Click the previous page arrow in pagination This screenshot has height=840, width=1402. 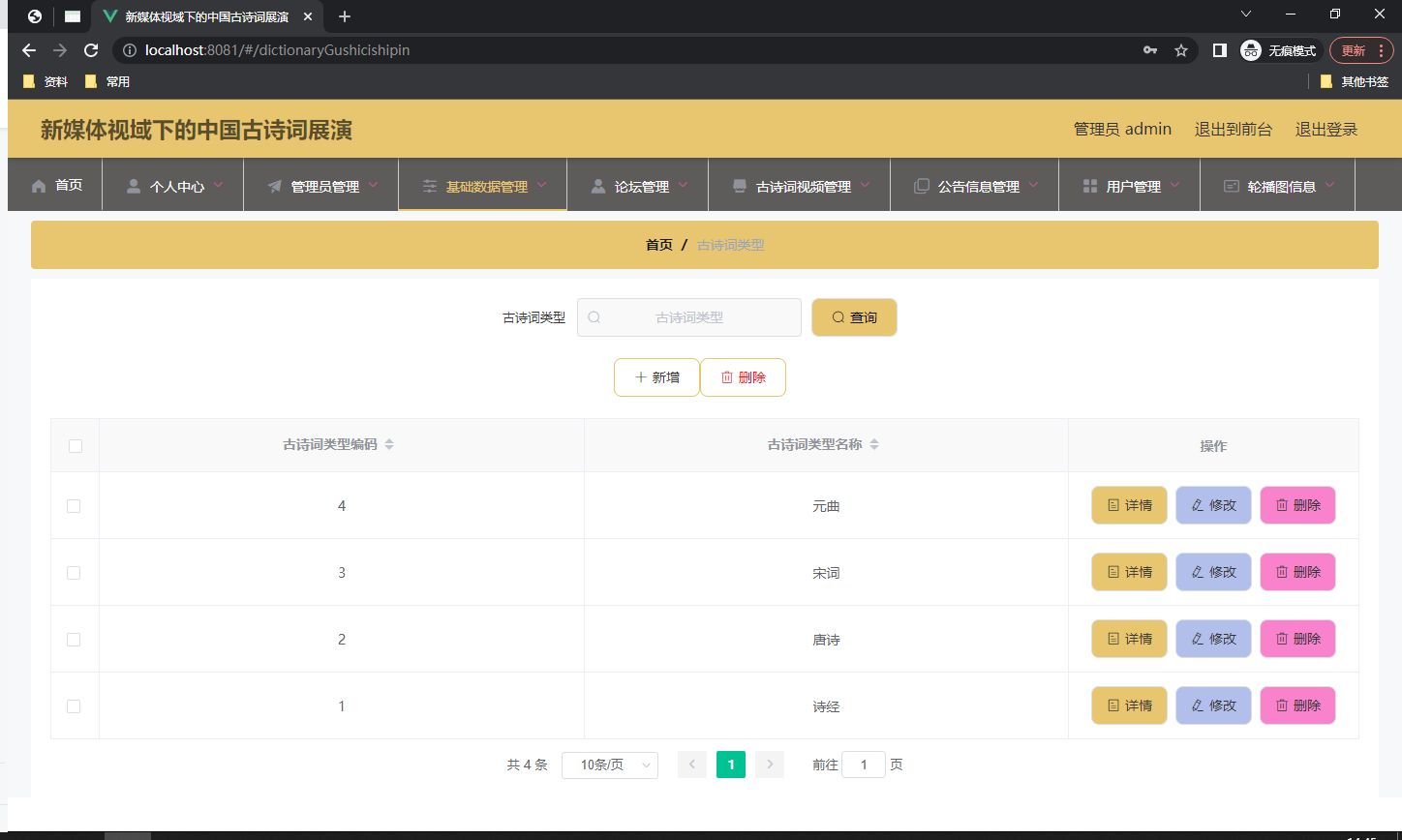(692, 765)
